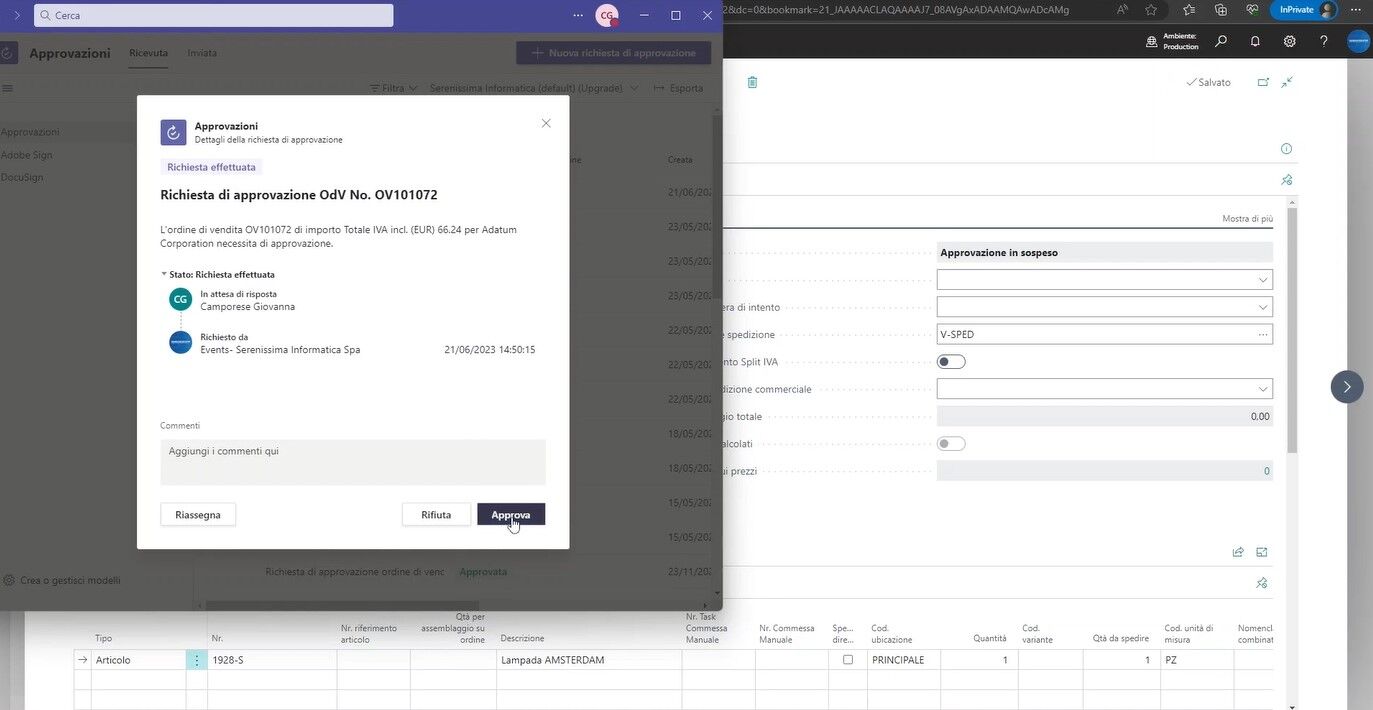The width and height of the screenshot is (1373, 710).
Task: Delete the order using the trash icon
Action: (753, 82)
